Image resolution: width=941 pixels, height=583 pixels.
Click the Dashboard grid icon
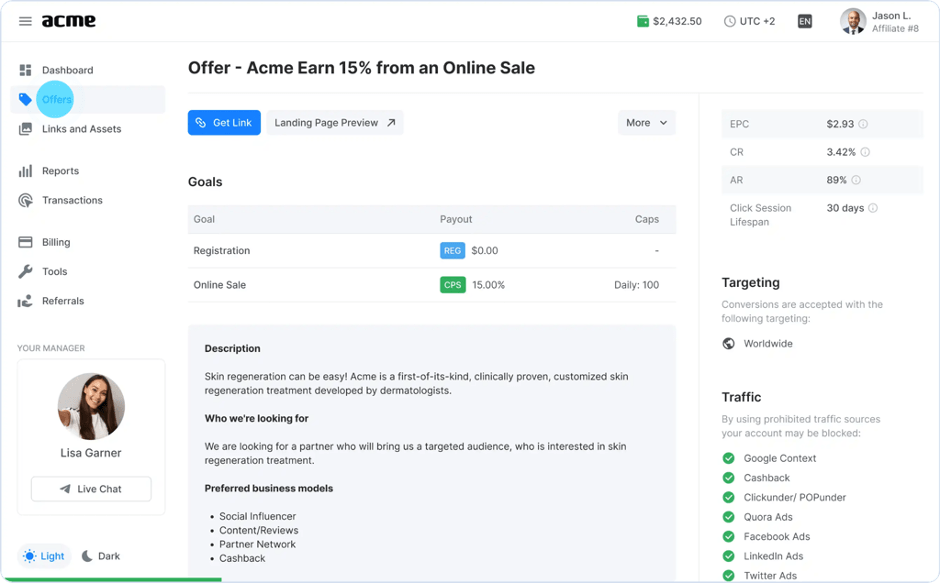(25, 70)
